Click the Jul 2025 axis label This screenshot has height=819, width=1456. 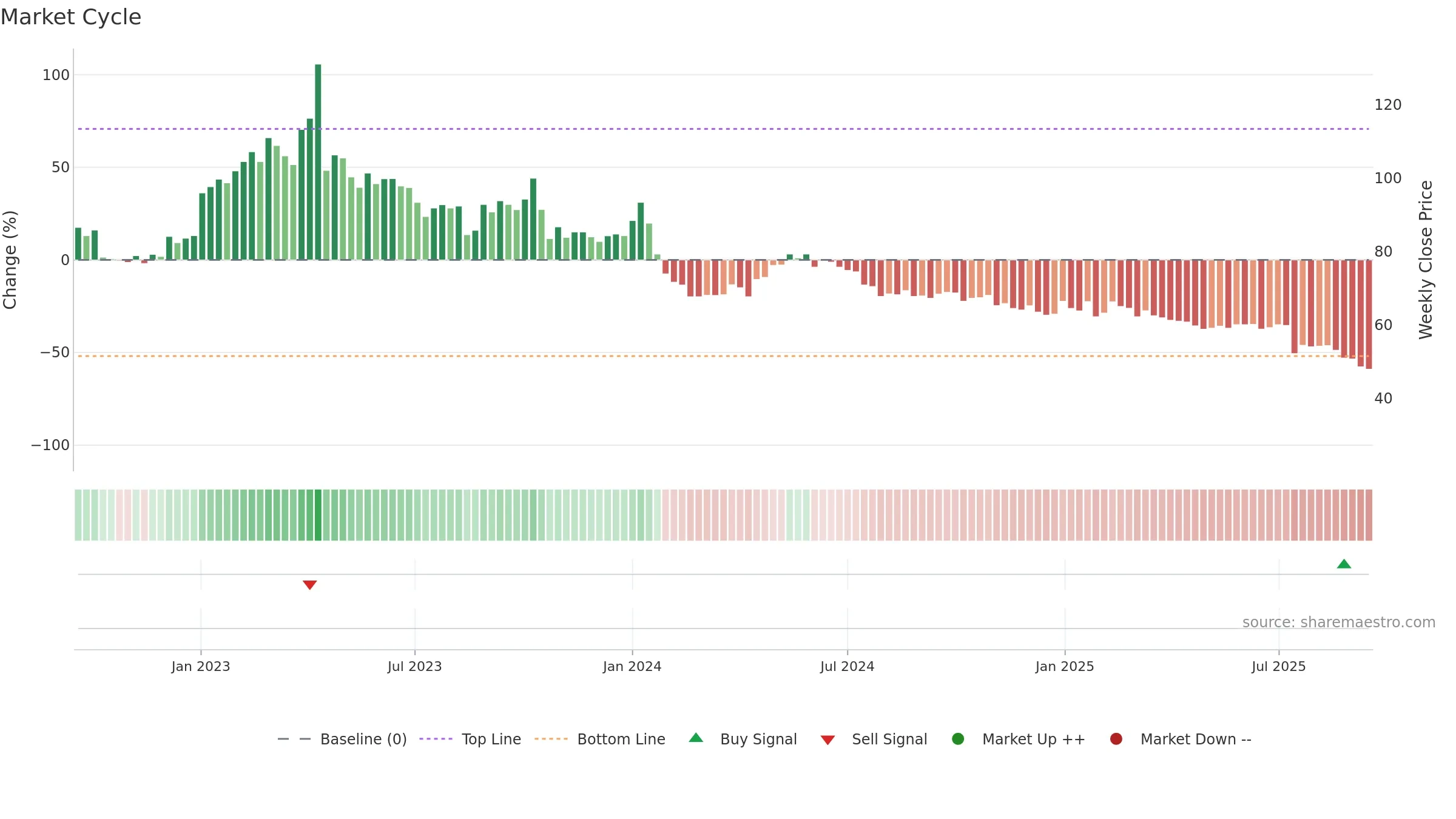[x=1279, y=666]
